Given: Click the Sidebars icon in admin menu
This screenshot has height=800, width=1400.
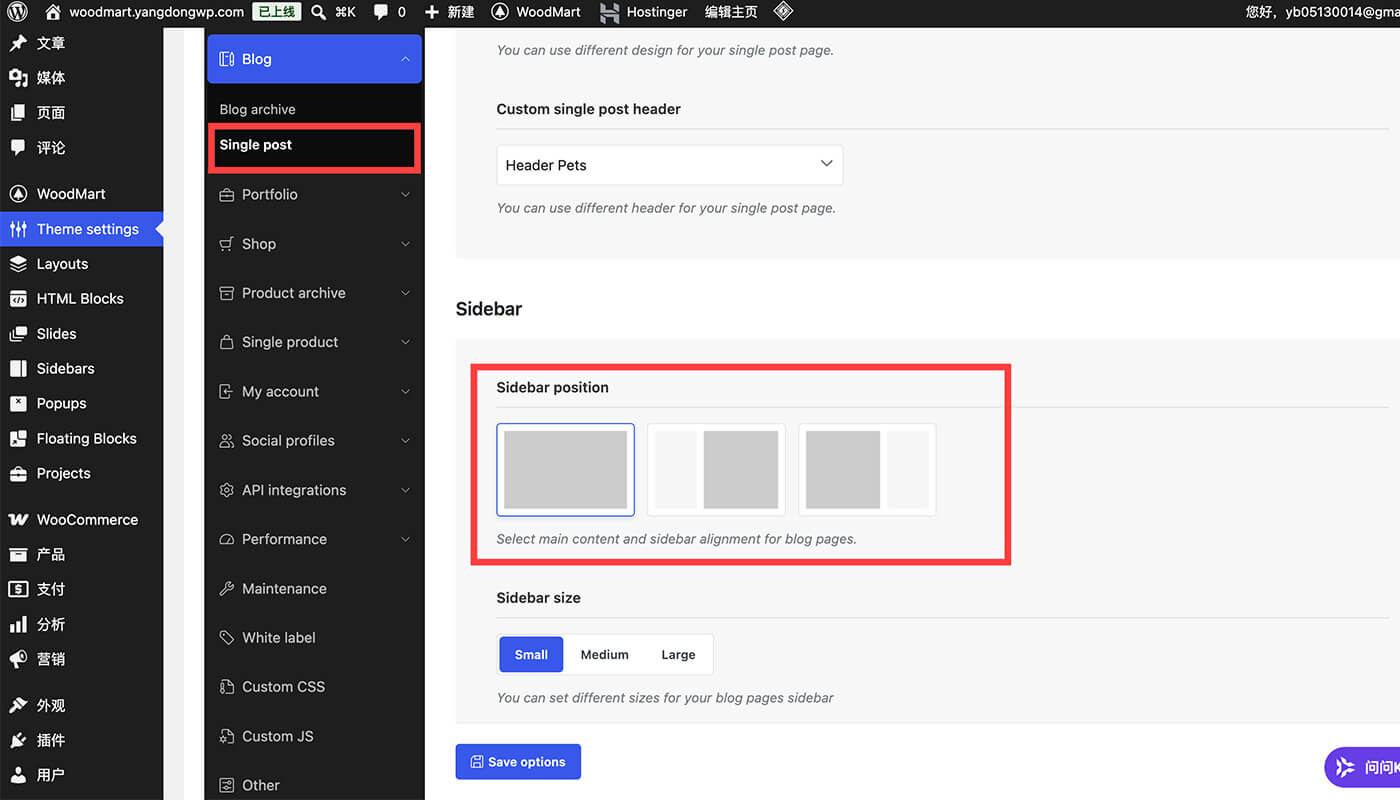Looking at the screenshot, I should [18, 369].
